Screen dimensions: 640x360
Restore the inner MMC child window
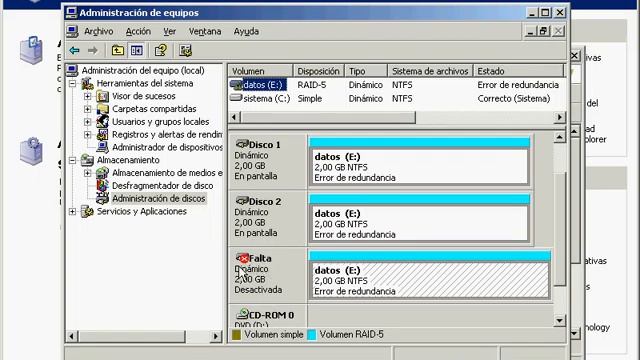(544, 31)
